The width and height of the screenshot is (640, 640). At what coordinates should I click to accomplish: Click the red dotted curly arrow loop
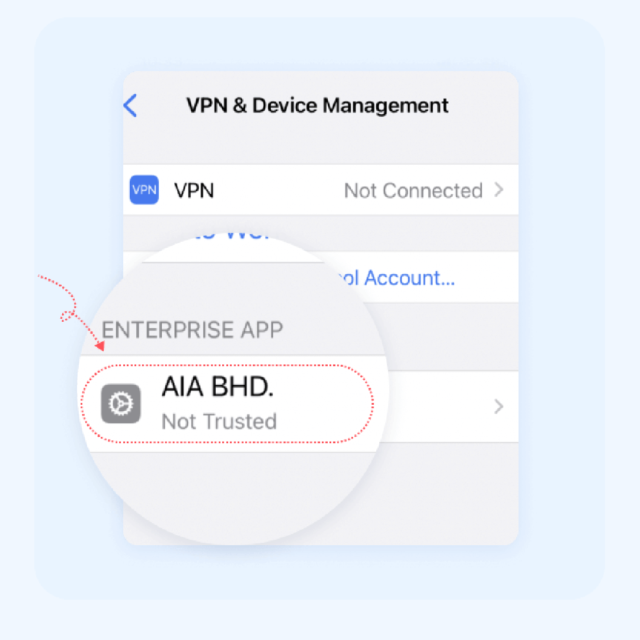point(67,317)
